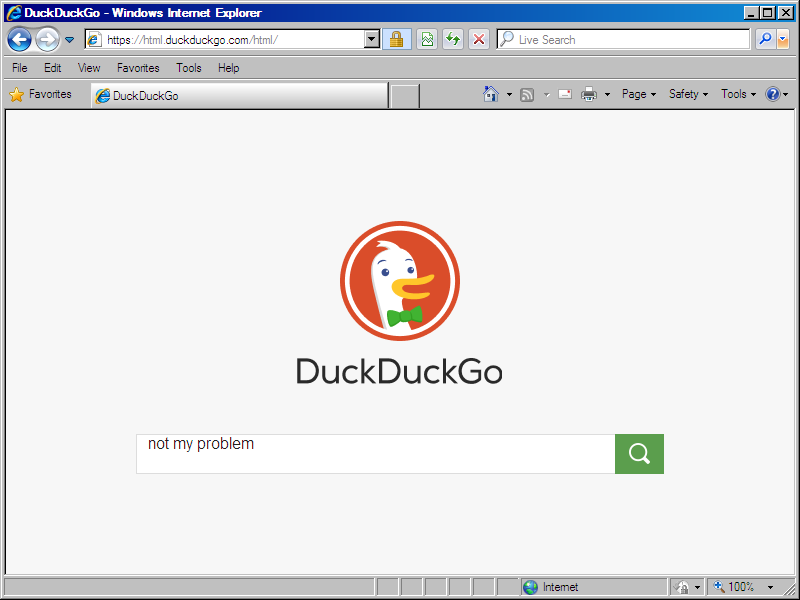Viewport: 800px width, 600px height.
Task: Click the Compatibility View icon
Action: [x=427, y=39]
